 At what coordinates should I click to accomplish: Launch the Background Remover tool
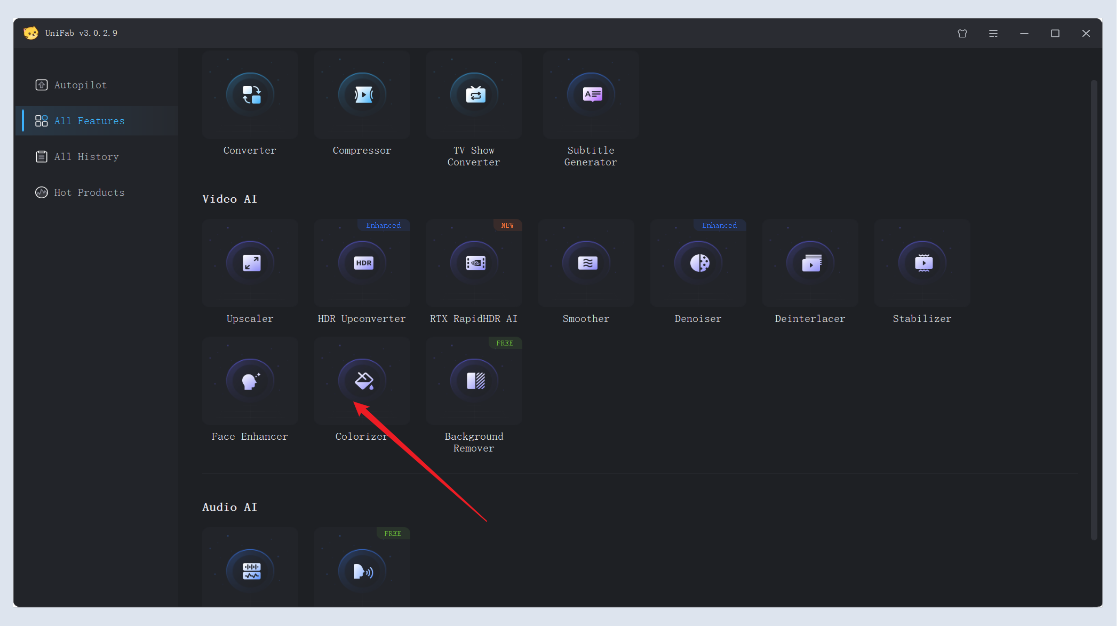click(x=474, y=381)
